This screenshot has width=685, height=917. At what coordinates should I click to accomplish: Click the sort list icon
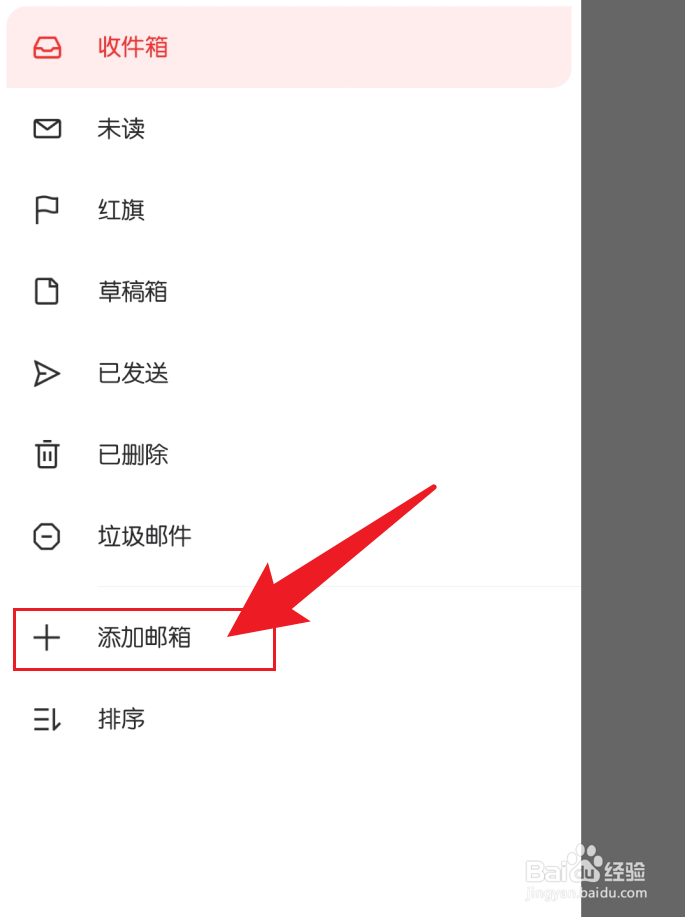pyautogui.click(x=47, y=719)
